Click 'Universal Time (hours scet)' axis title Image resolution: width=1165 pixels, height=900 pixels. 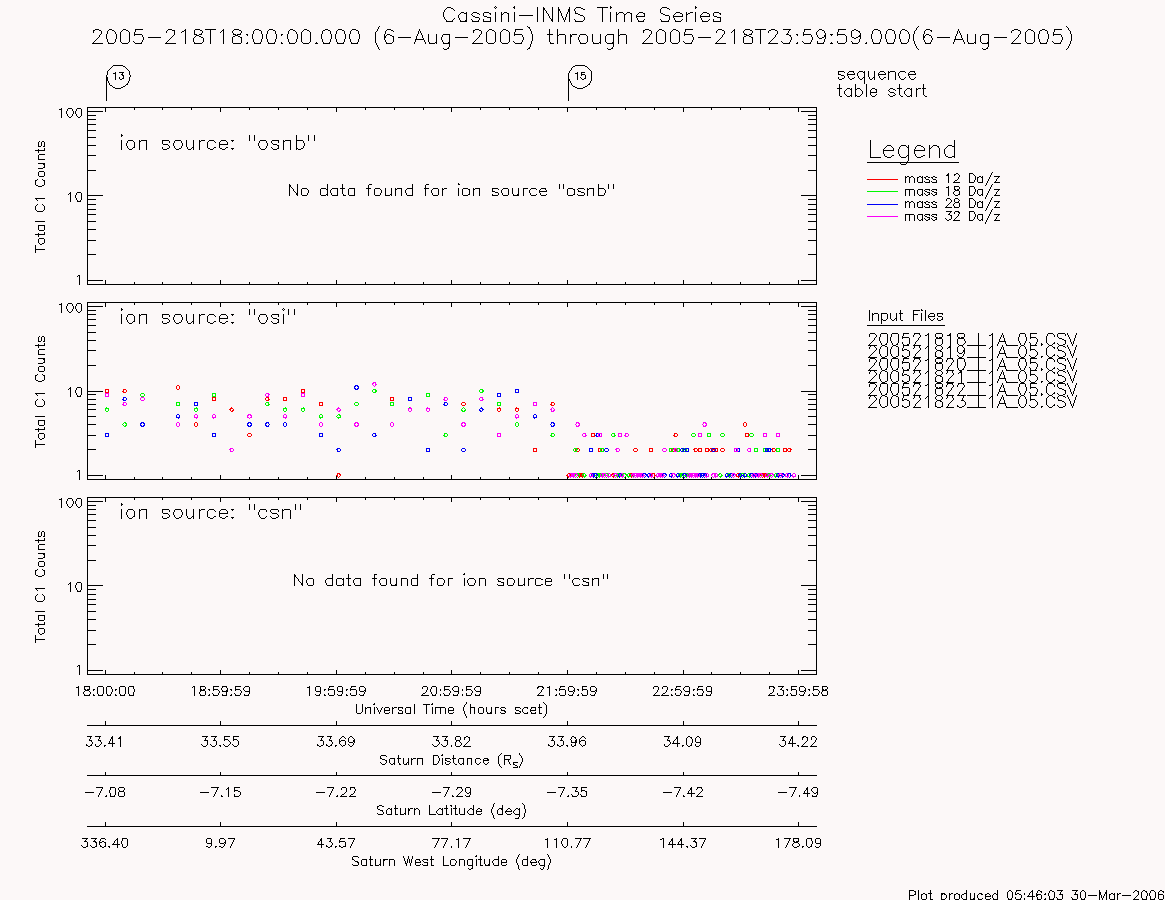tap(451, 710)
